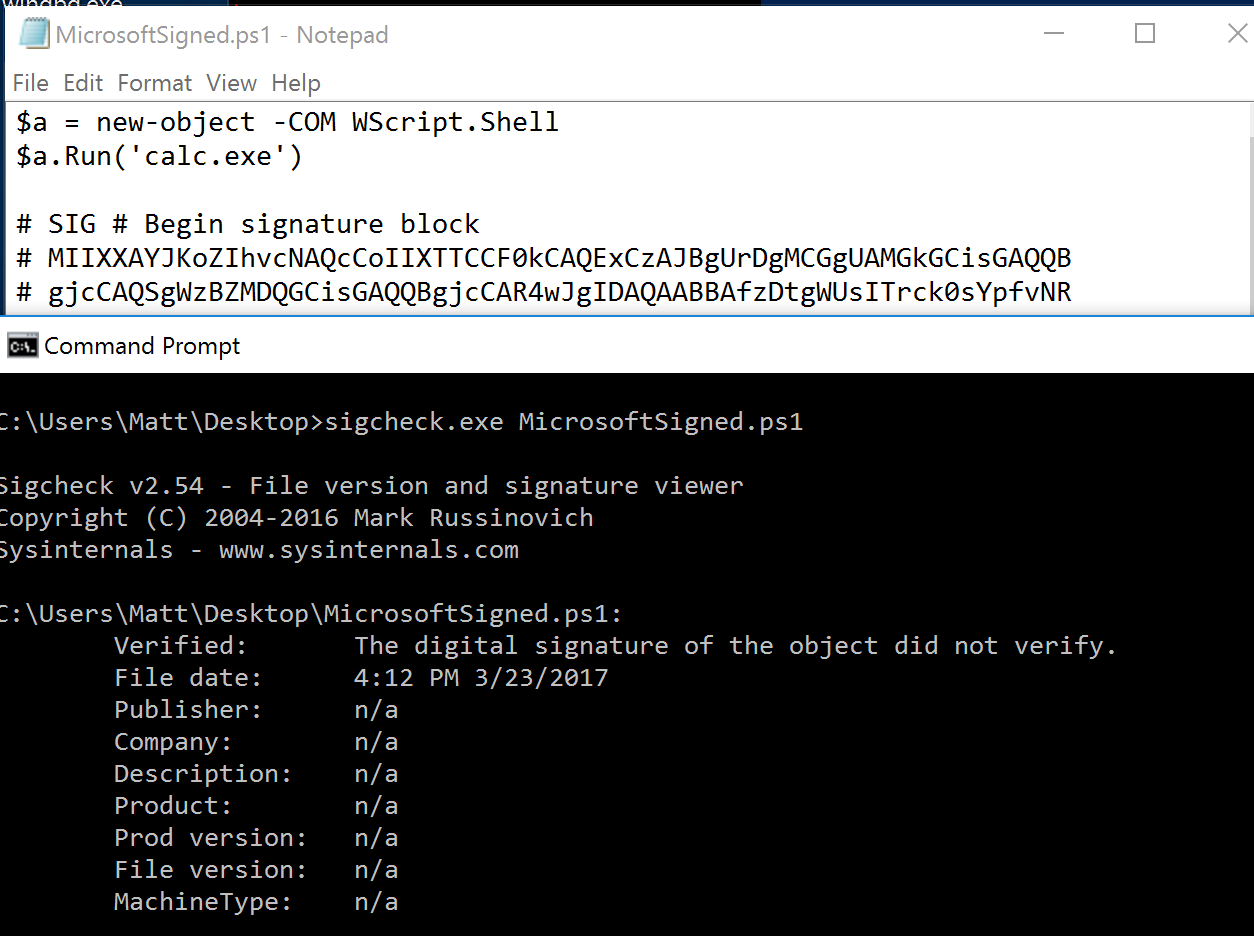1254x936 pixels.
Task: Click the 'Begin signature block' comment line
Action: point(248,224)
